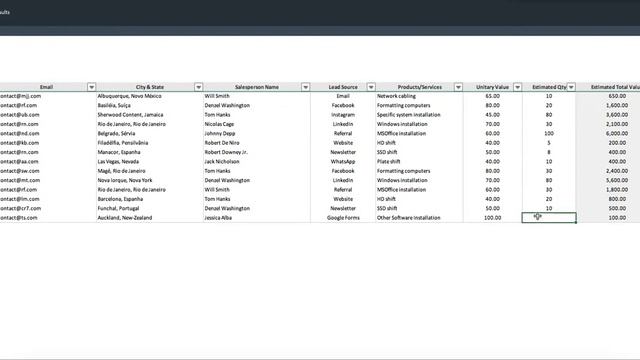The width and height of the screenshot is (640, 360).
Task: Select 'Referral' in the Johnny Depp row
Action: pyautogui.click(x=343, y=133)
